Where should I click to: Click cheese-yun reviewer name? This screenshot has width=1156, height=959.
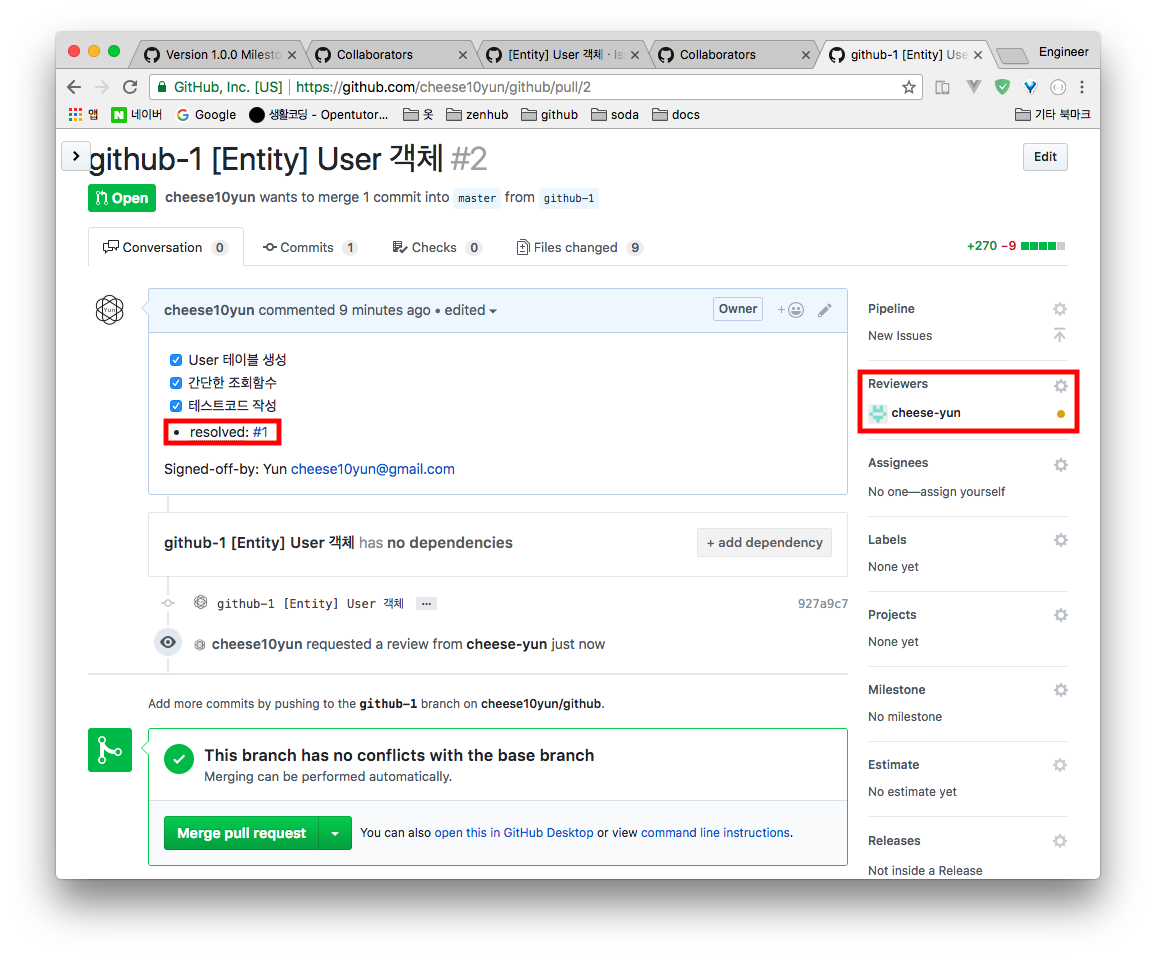click(925, 413)
